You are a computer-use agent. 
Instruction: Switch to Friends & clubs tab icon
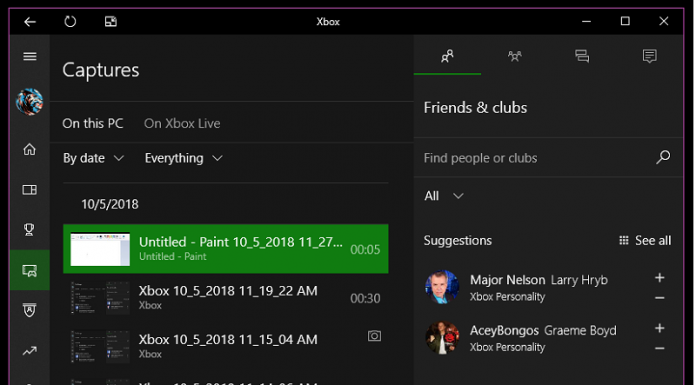click(447, 56)
